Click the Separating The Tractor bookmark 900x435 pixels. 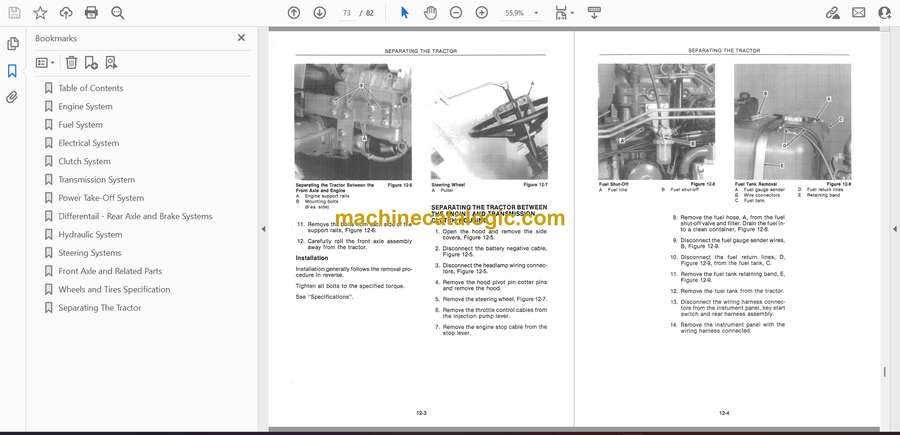coord(99,308)
